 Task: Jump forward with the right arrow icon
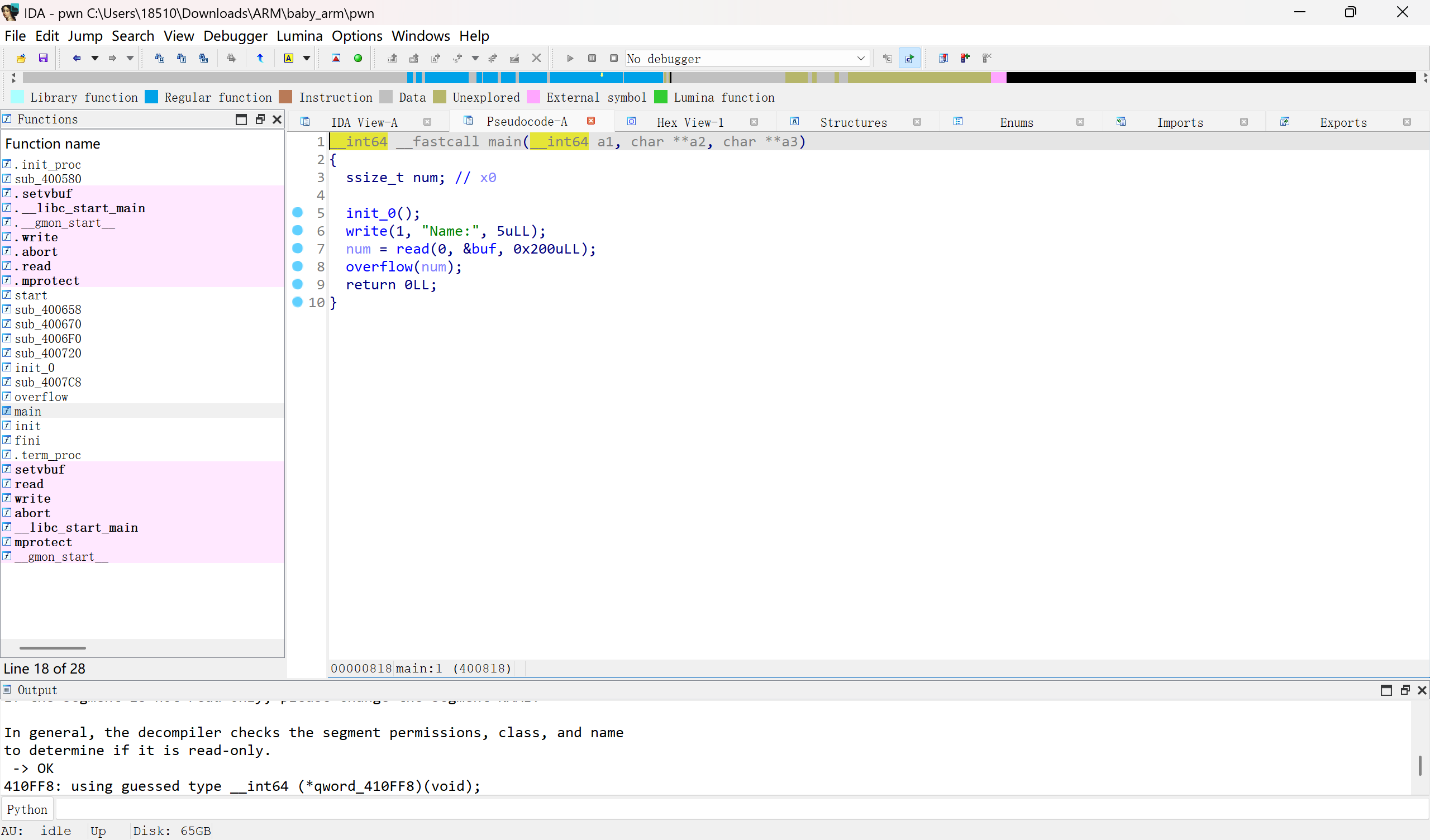(x=112, y=58)
